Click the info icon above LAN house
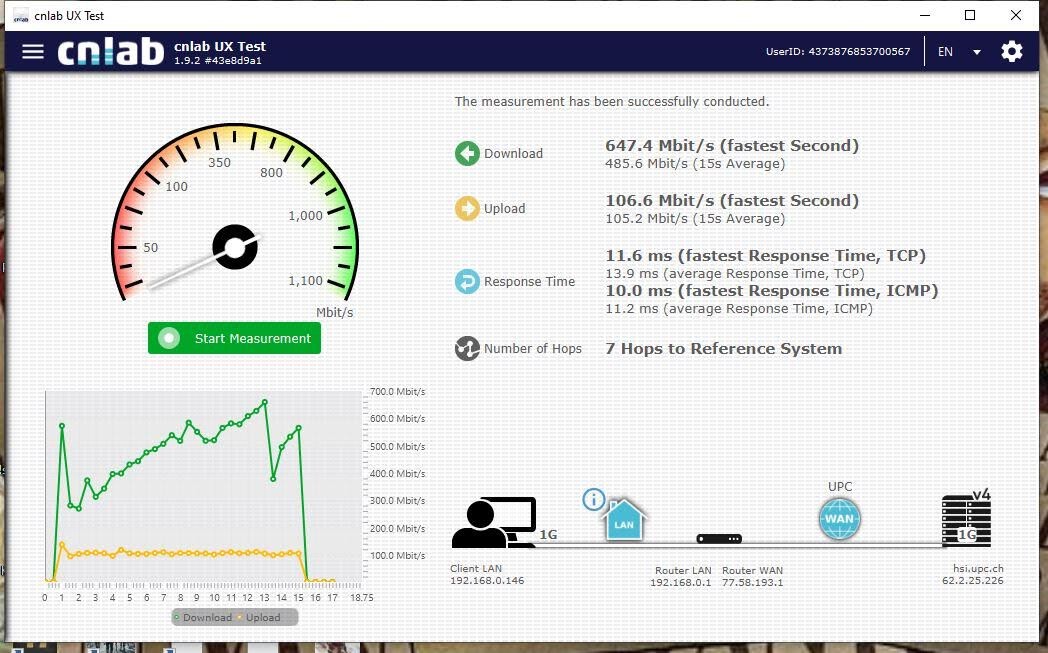This screenshot has width=1048, height=653. (594, 499)
